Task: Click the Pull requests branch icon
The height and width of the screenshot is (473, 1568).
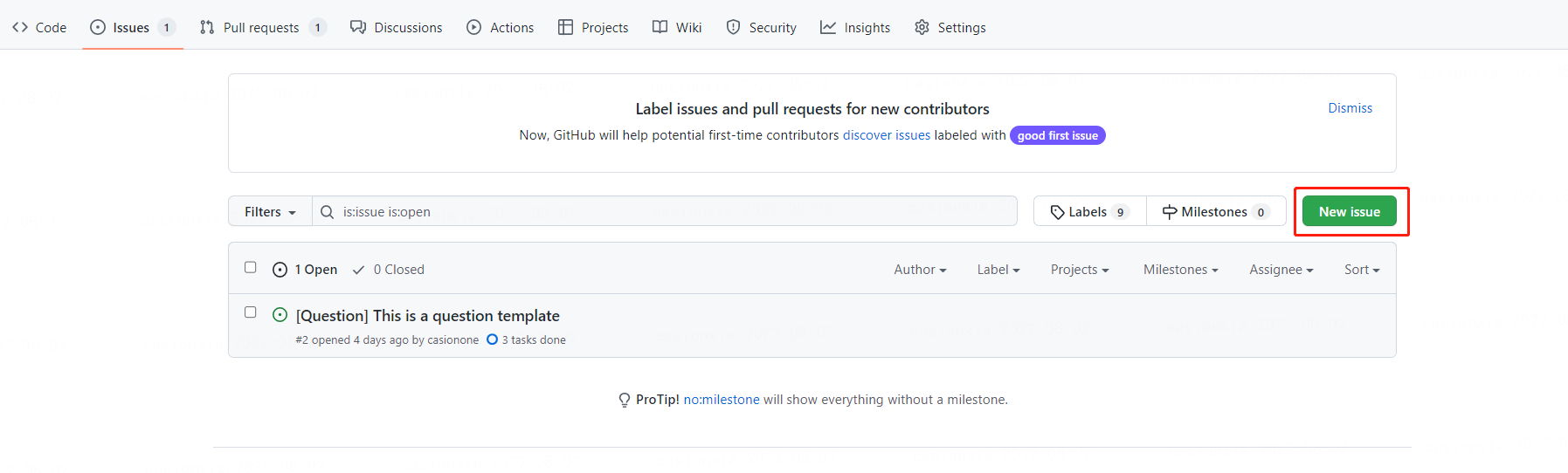Action: click(x=207, y=27)
